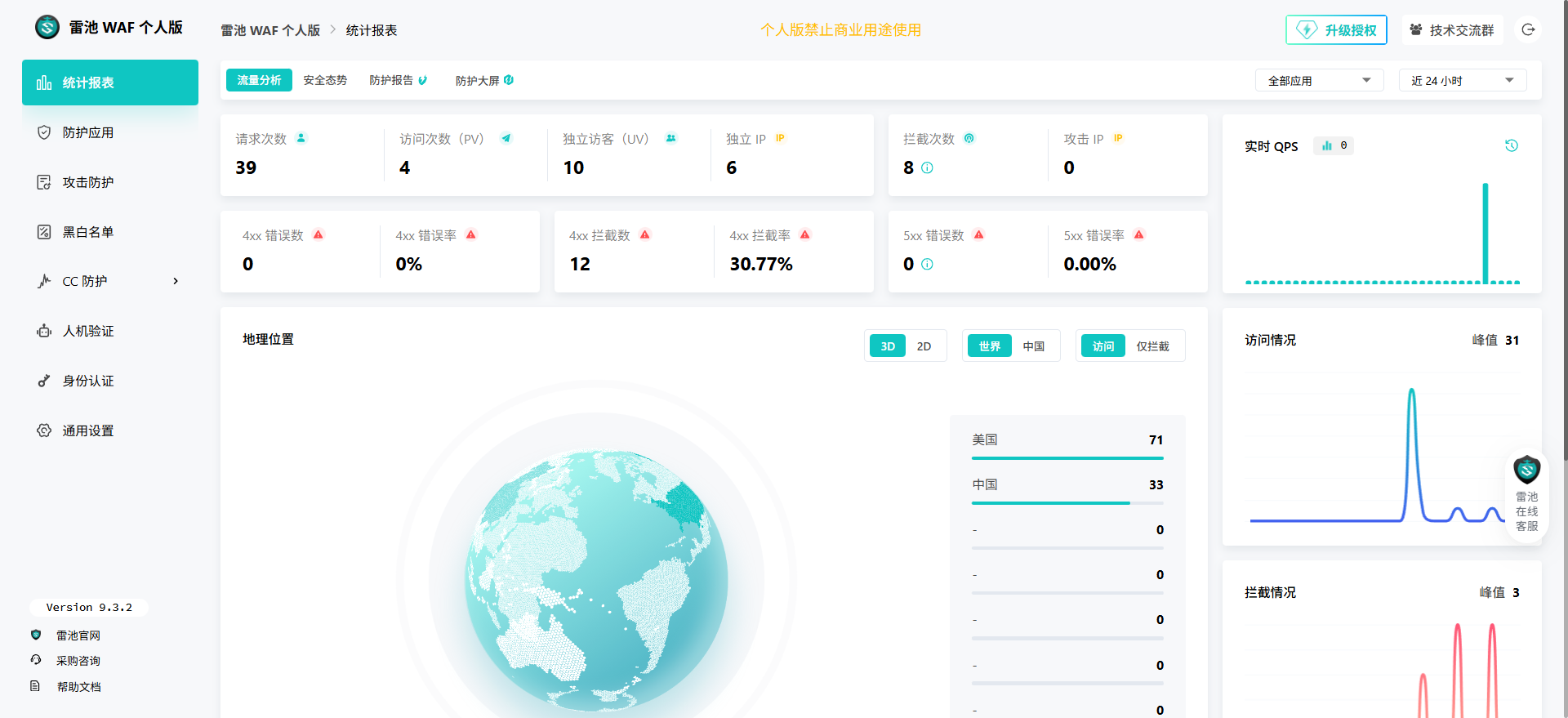Open the 近 24 小时 time range dropdown
The width and height of the screenshot is (1568, 718).
coord(1462,81)
